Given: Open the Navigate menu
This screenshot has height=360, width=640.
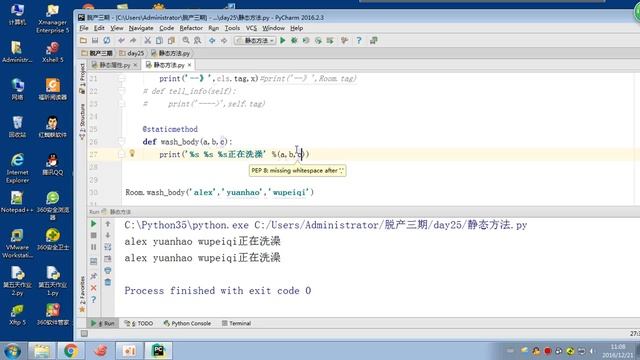Looking at the screenshot, I should click(141, 28).
